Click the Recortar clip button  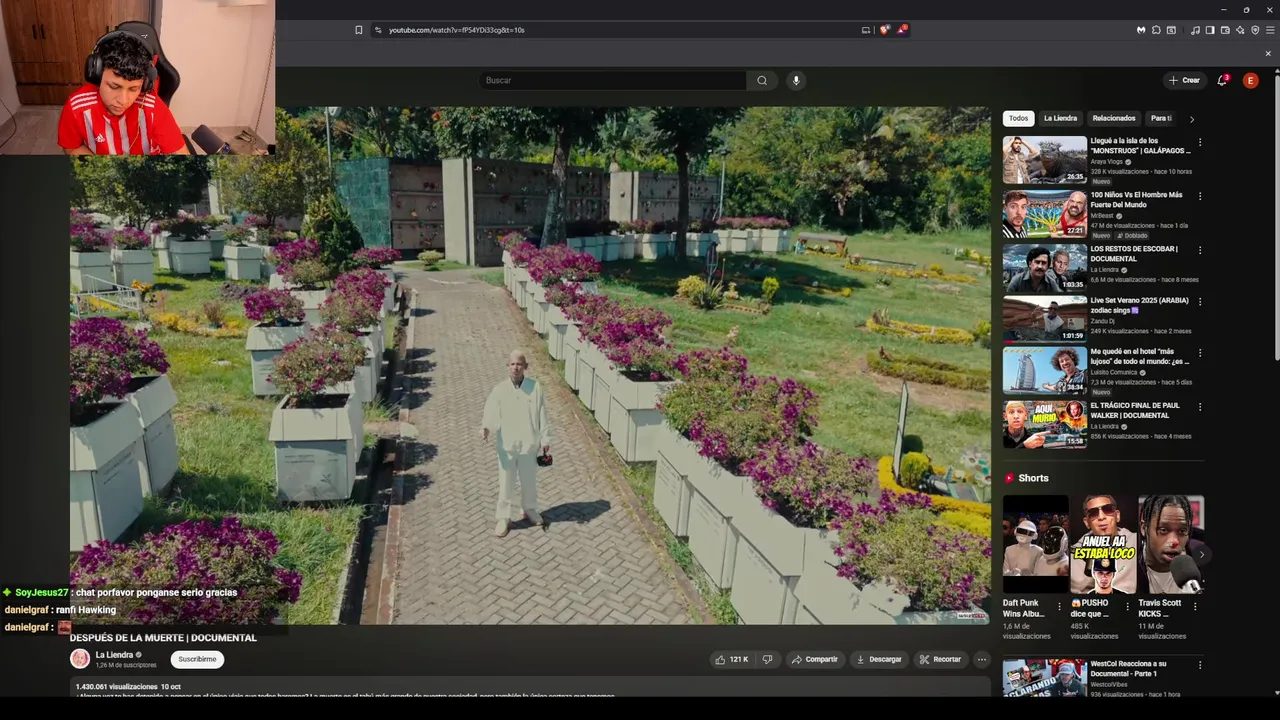point(940,659)
